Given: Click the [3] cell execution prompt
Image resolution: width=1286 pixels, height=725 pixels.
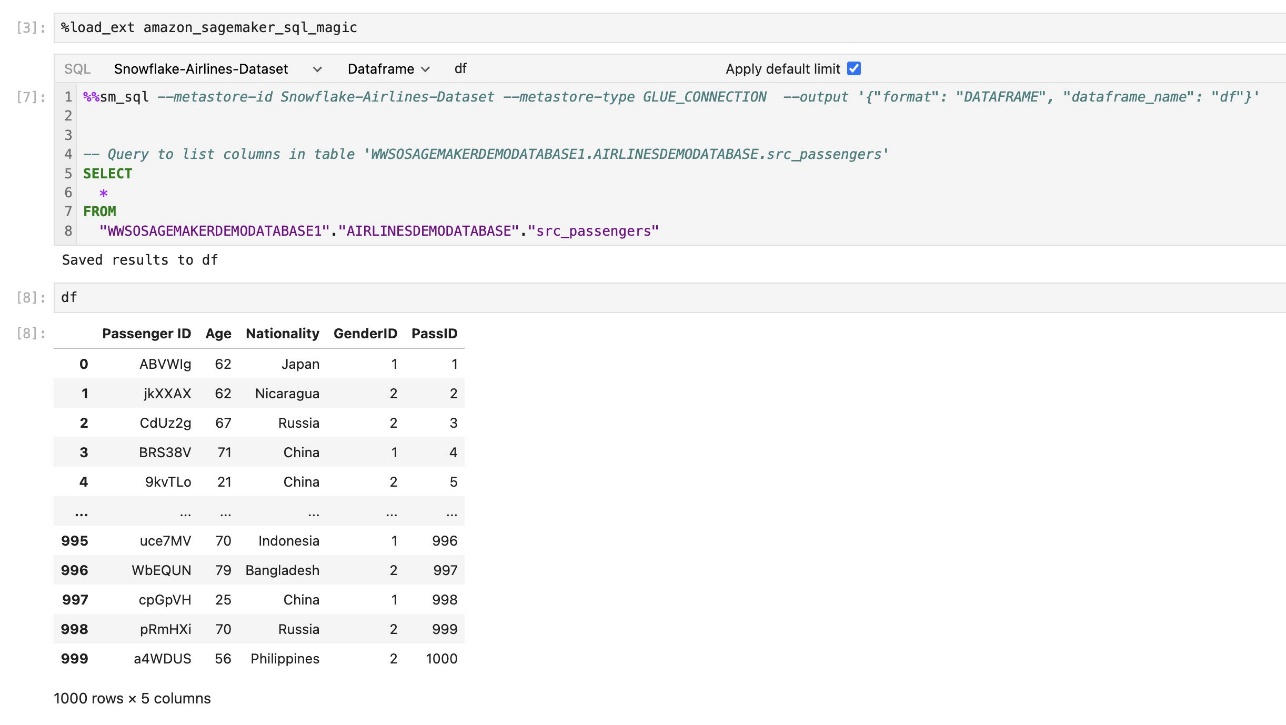Looking at the screenshot, I should coord(32,28).
